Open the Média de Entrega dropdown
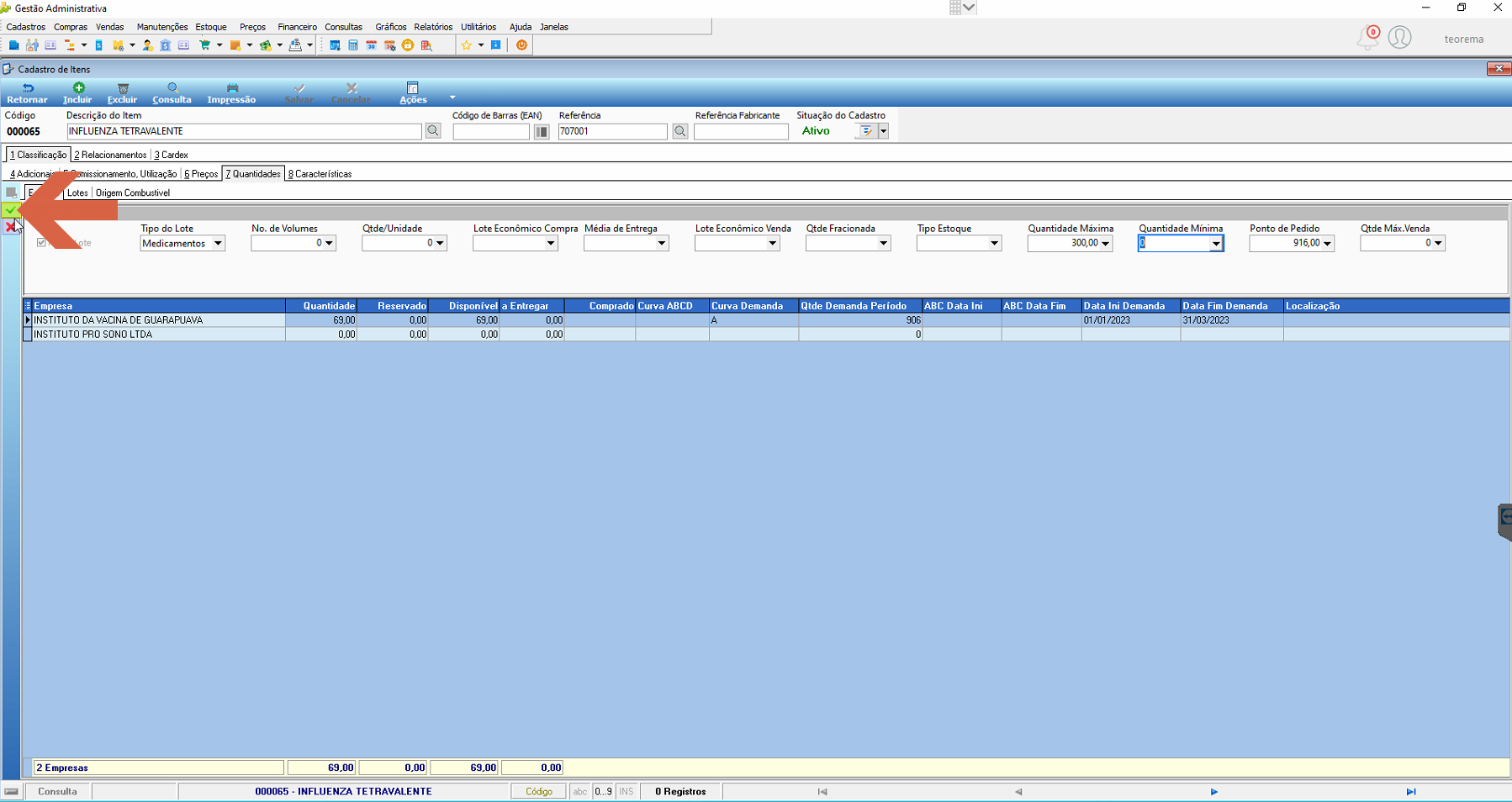This screenshot has width=1512, height=802. click(x=662, y=243)
